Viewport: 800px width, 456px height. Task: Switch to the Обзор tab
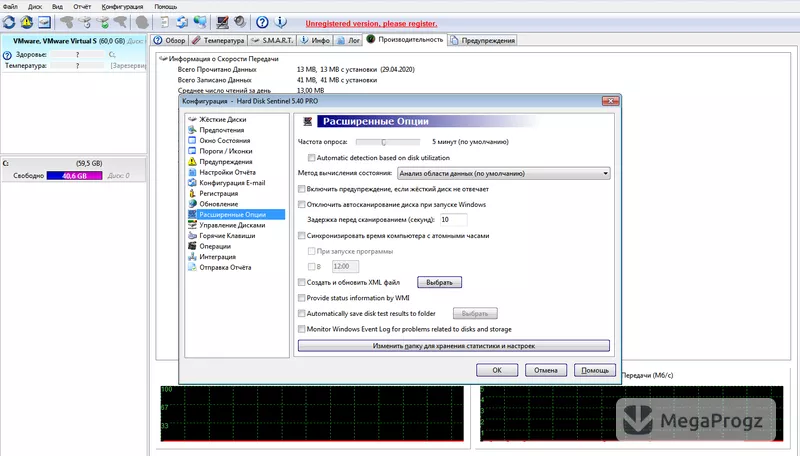[x=170, y=40]
